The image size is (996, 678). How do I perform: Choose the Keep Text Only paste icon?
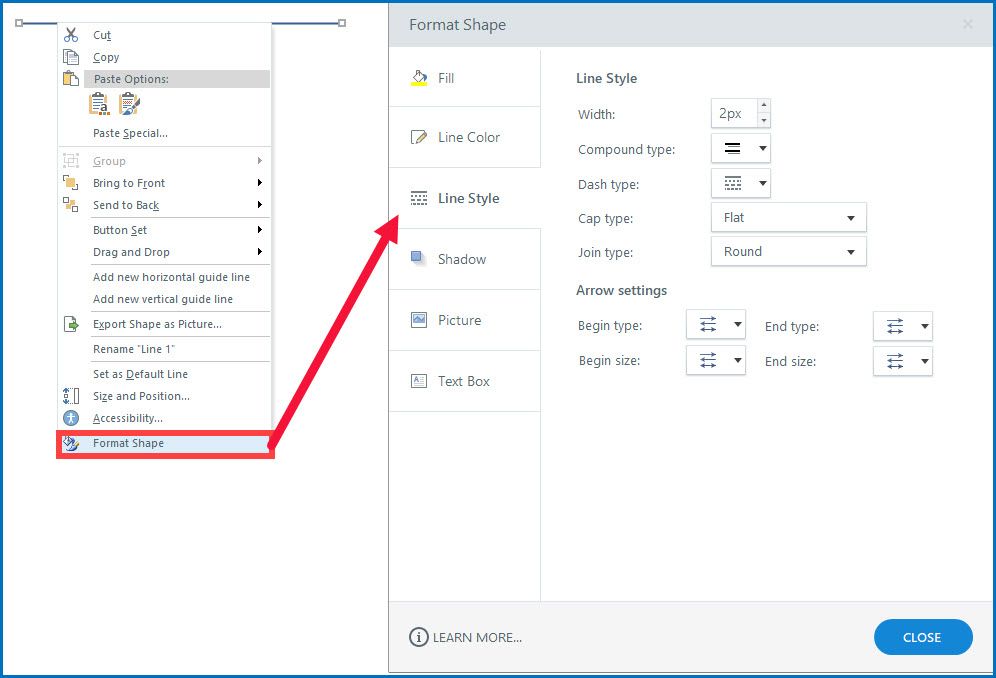(99, 104)
